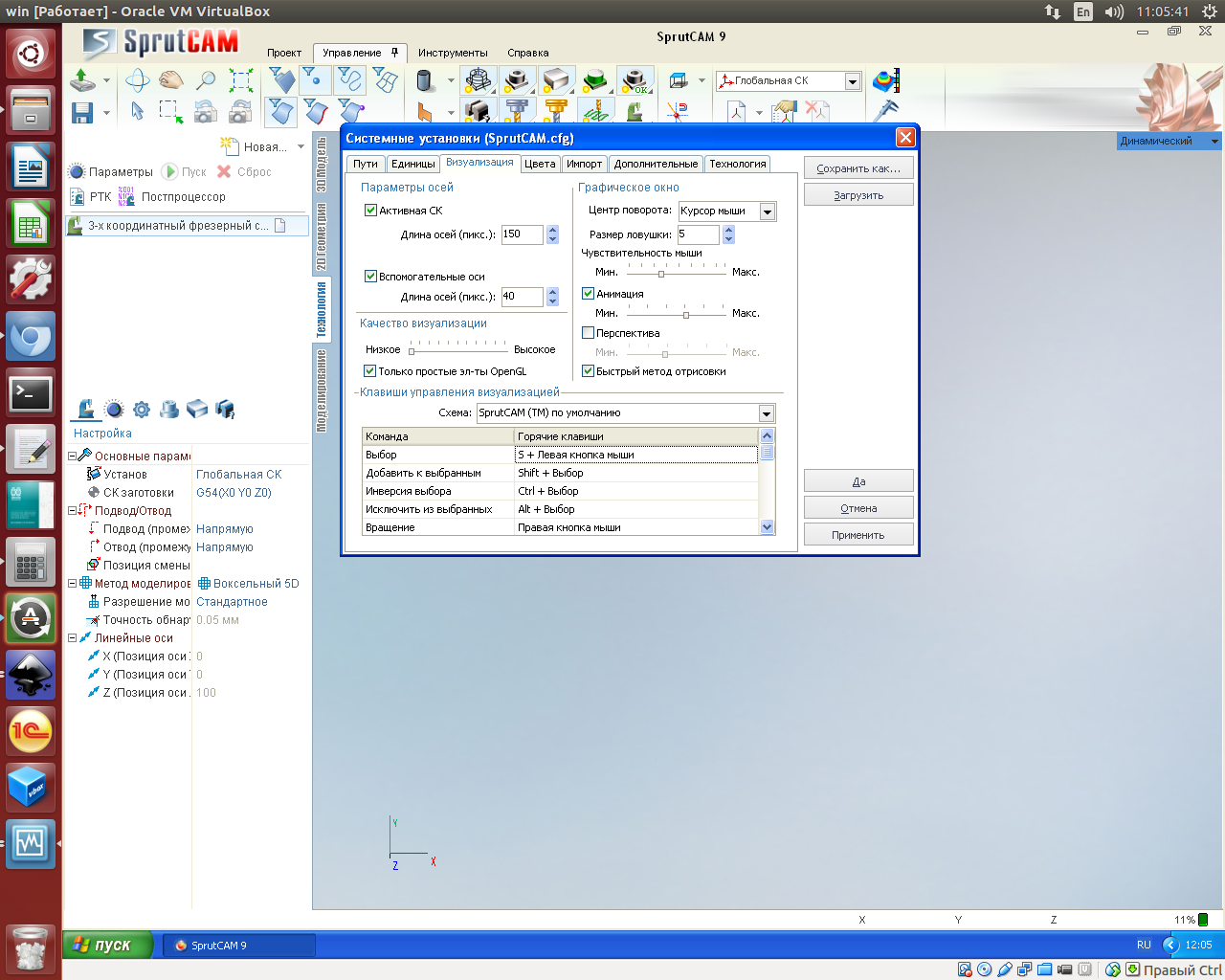The height and width of the screenshot is (980, 1225).
Task: Click the blue gear icon in panel
Action: (142, 410)
